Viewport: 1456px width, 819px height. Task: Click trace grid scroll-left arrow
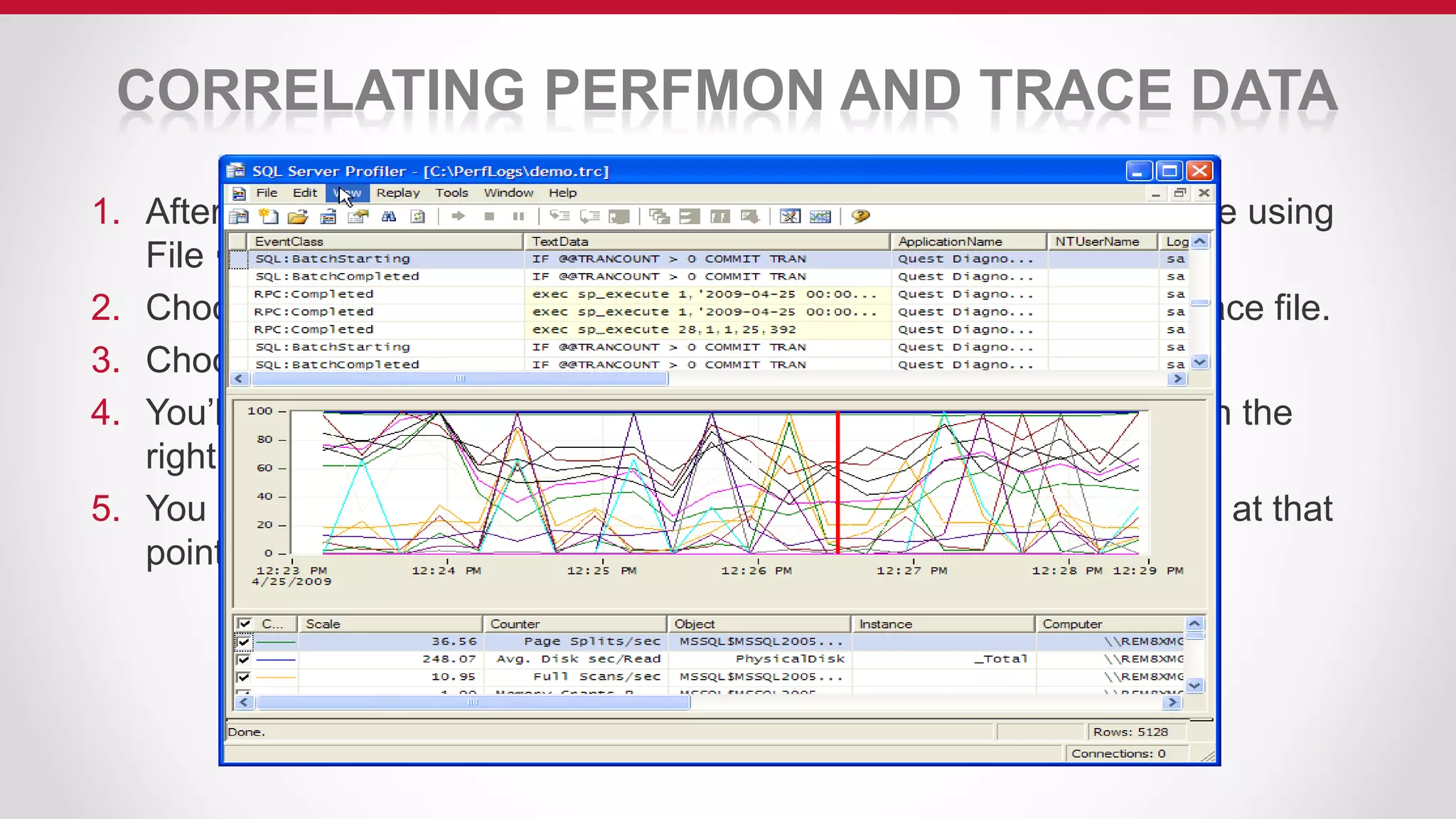coord(239,379)
